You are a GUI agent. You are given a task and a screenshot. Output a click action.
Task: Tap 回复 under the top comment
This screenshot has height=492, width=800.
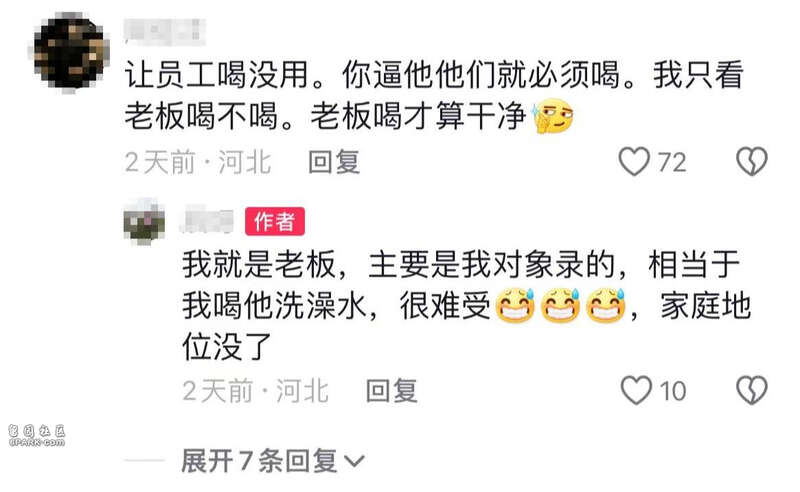click(x=334, y=162)
